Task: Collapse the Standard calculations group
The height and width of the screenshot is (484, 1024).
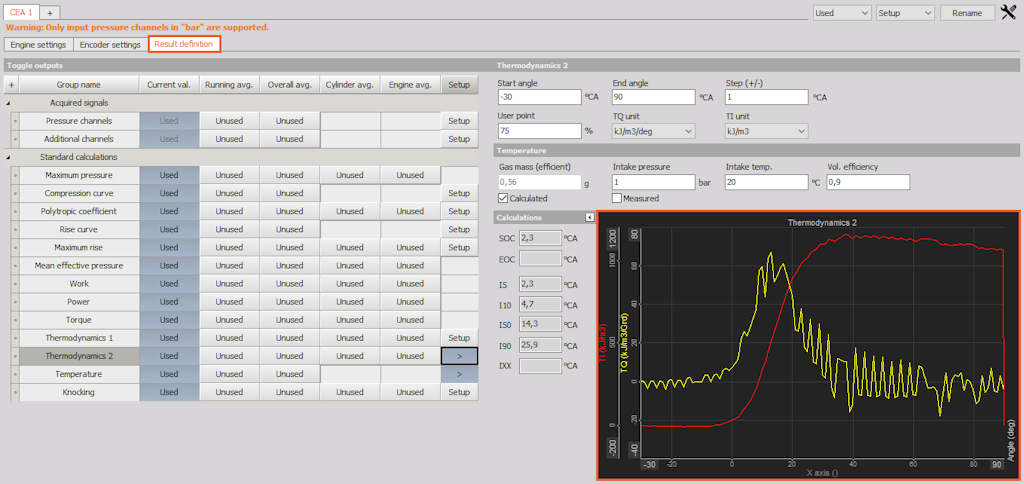Action: (x=9, y=157)
